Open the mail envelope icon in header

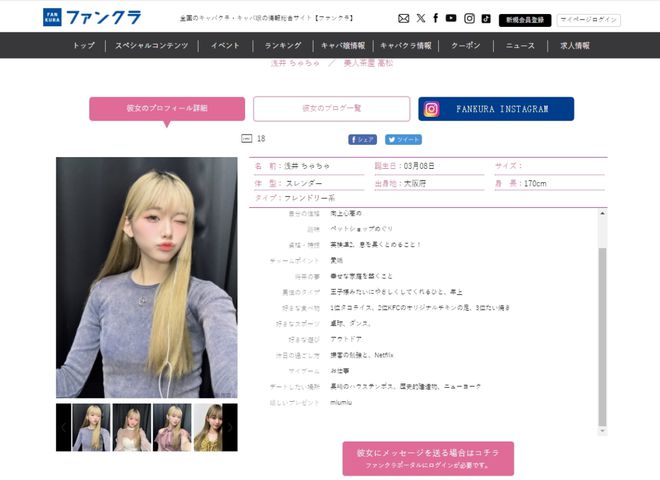tap(403, 19)
